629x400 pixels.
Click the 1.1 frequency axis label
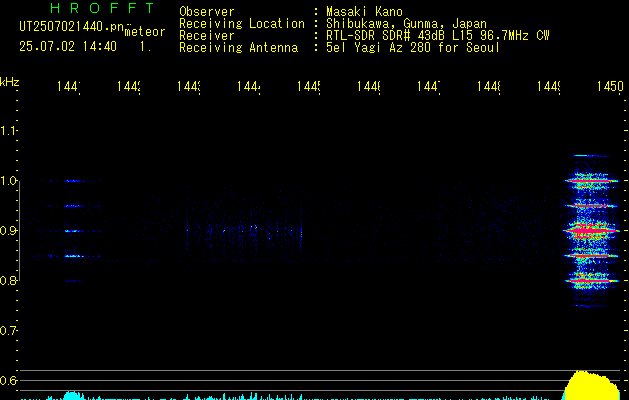pos(8,131)
